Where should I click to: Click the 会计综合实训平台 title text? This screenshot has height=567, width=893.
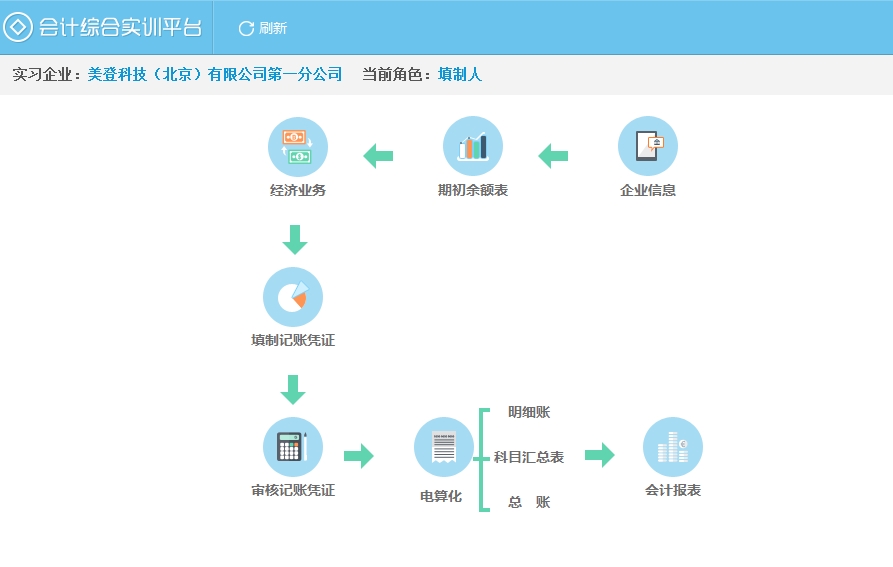(120, 27)
